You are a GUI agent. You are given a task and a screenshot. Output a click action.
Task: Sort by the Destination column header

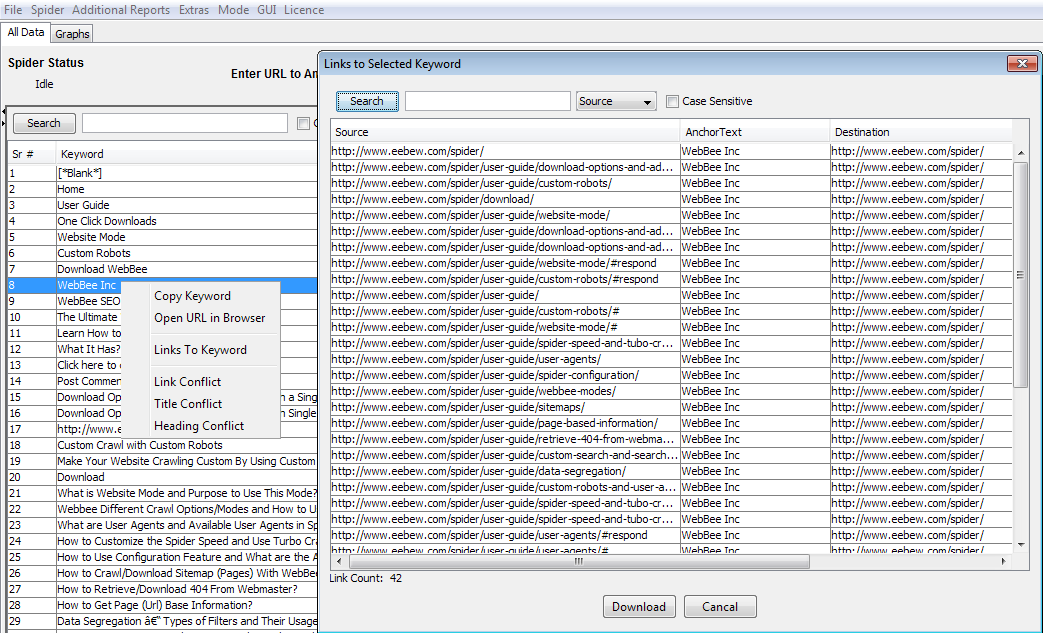(921, 132)
